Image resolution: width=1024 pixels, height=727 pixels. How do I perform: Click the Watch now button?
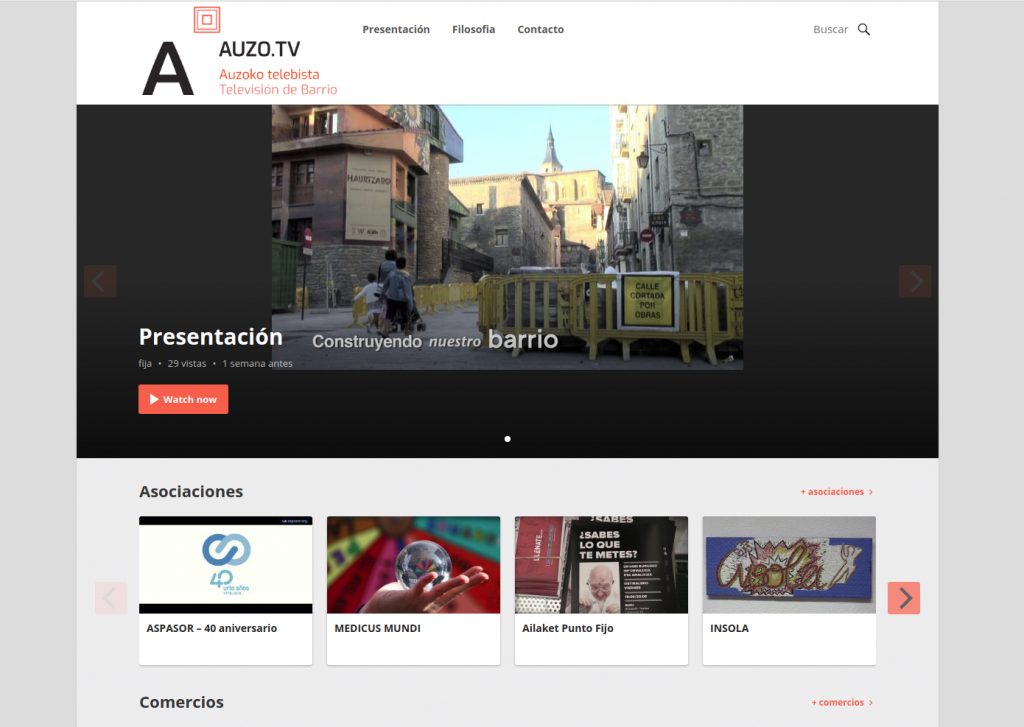pyautogui.click(x=184, y=399)
